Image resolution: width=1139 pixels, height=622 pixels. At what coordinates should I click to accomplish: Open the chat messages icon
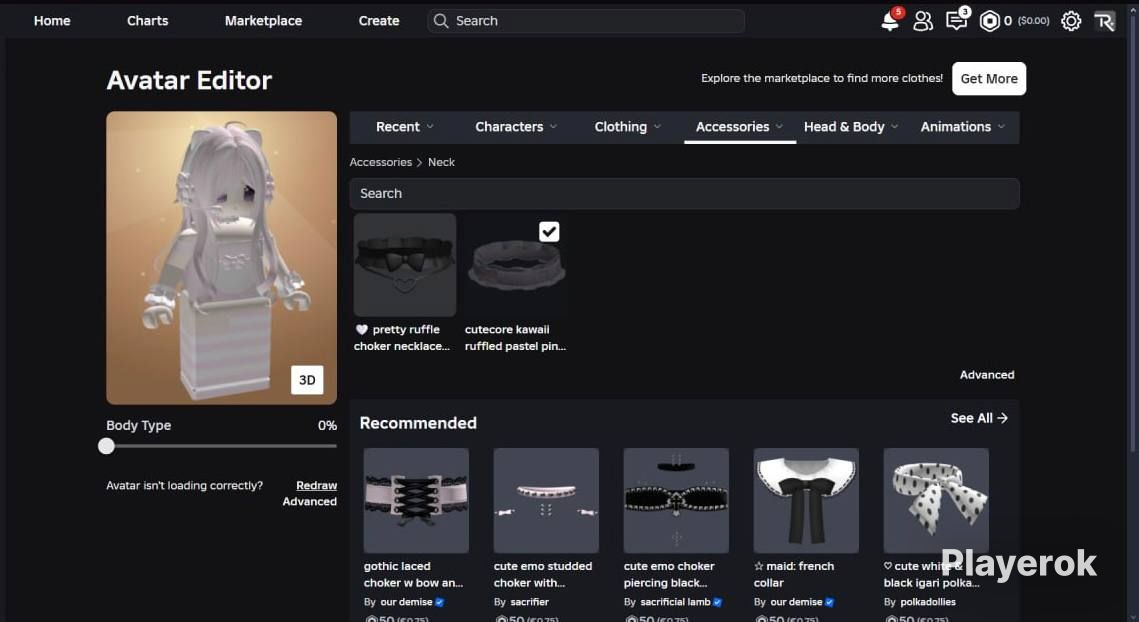957,20
